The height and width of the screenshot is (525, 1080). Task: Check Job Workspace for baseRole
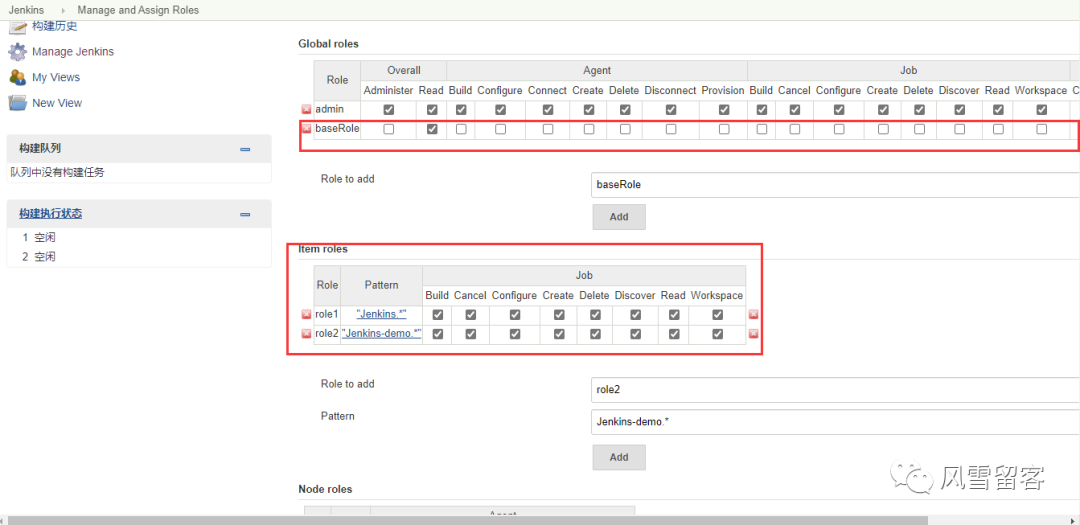[x=1041, y=129]
